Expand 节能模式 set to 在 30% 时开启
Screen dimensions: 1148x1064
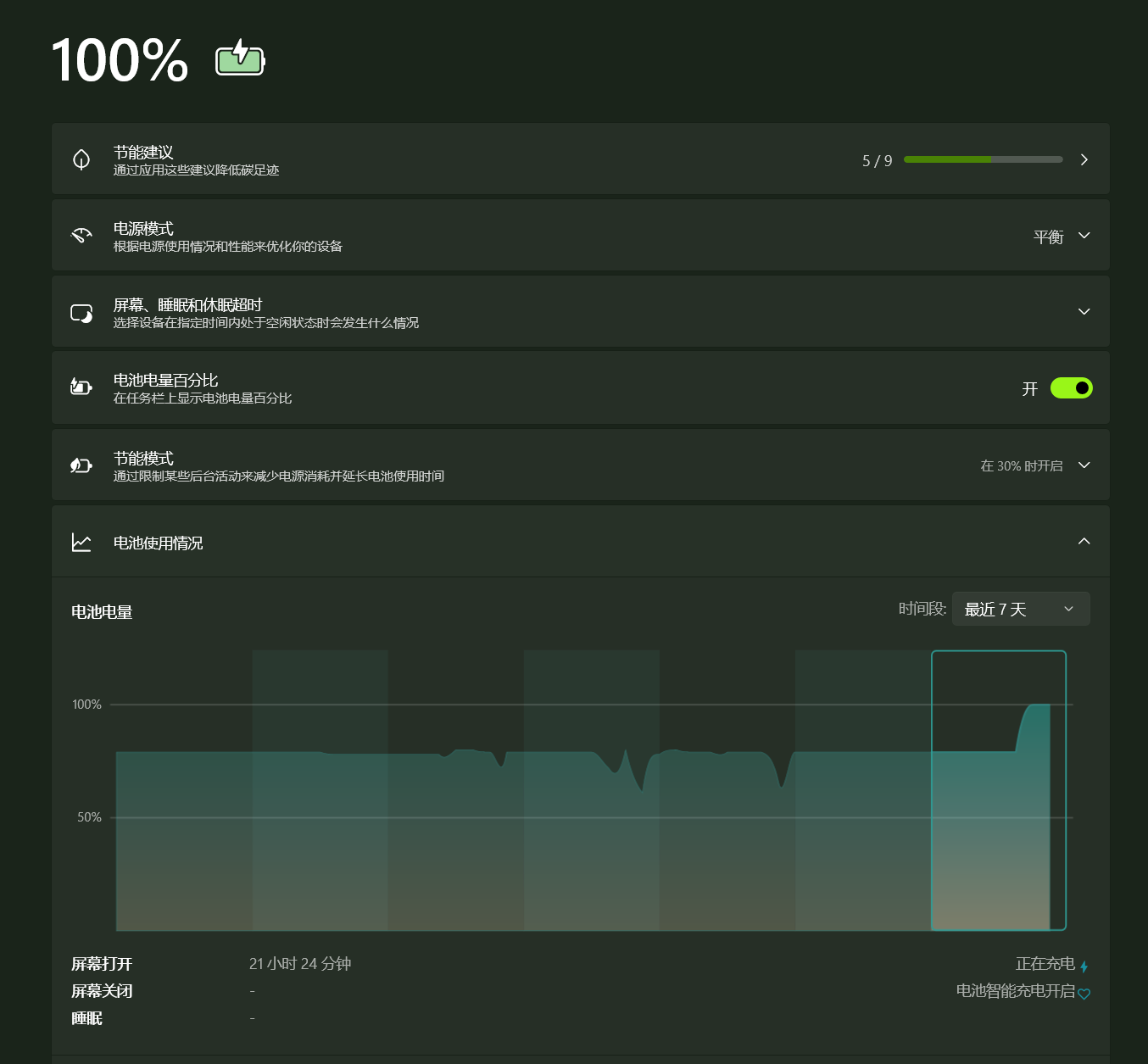[1084, 465]
